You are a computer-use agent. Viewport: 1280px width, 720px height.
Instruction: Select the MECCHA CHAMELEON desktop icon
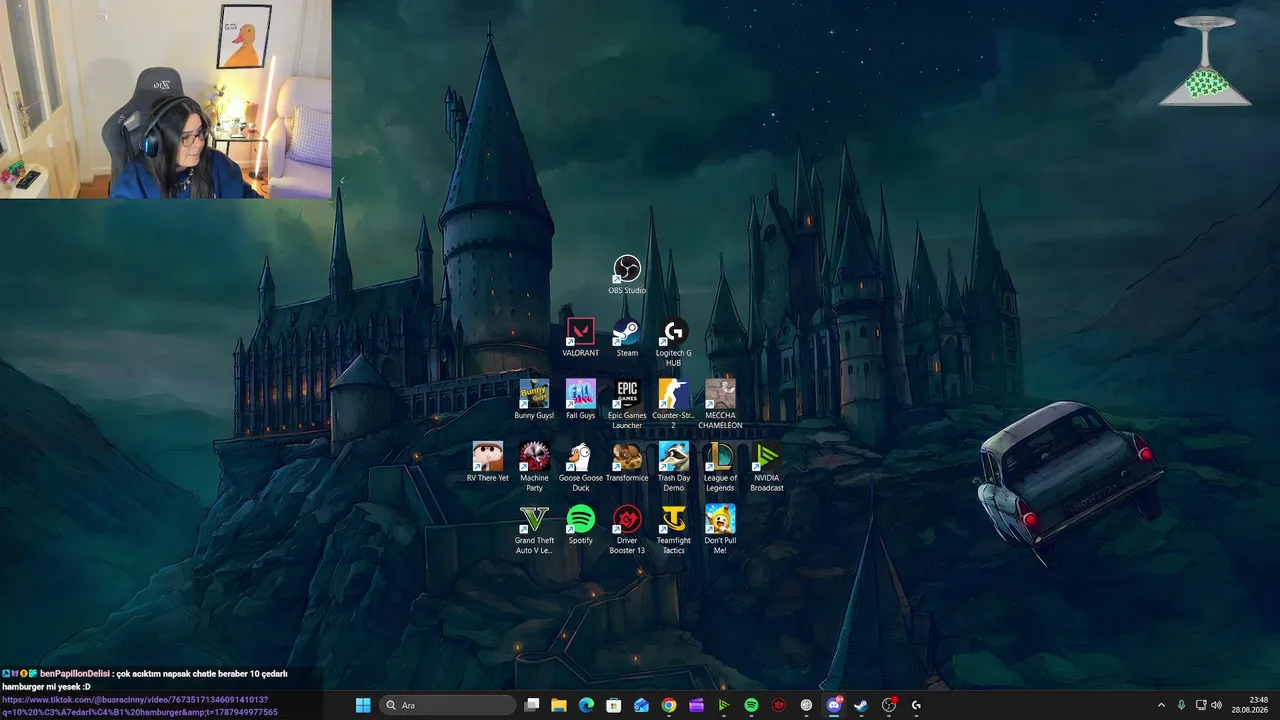(x=720, y=405)
